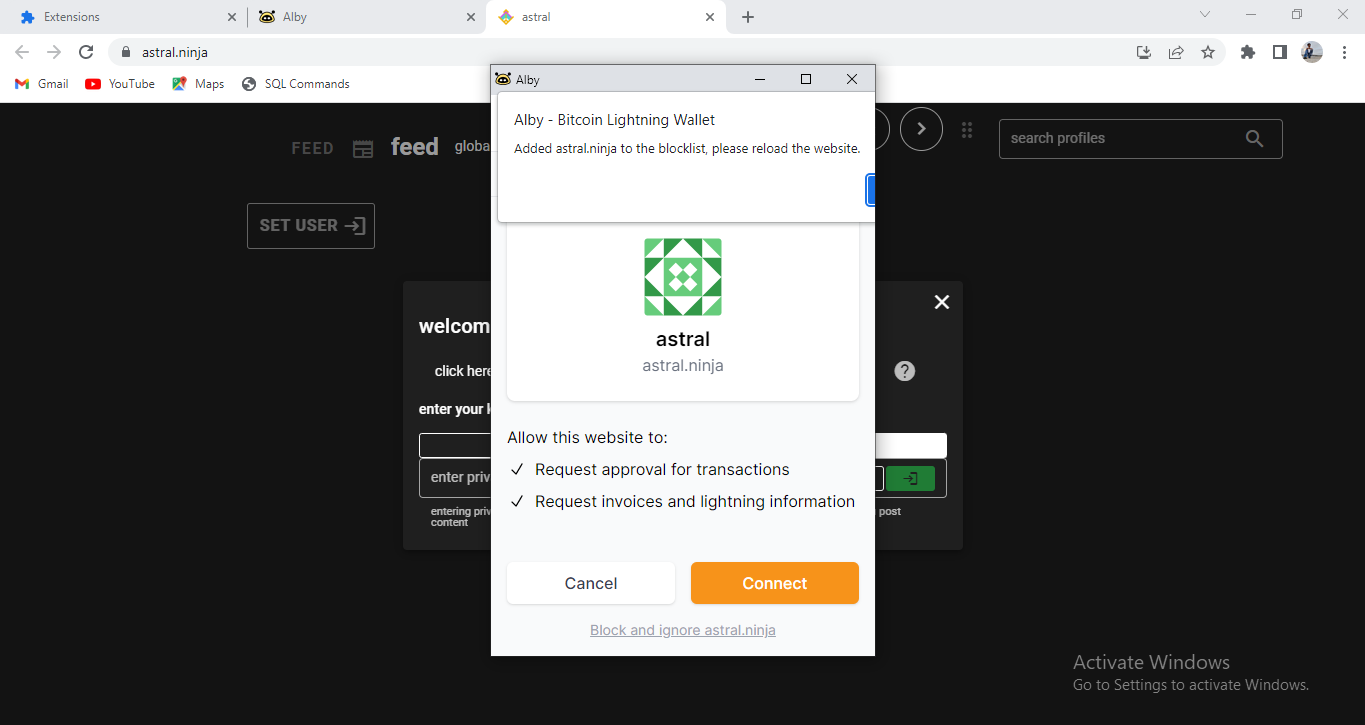
Task: Click the search magnifier in search profiles
Action: pos(1255,138)
